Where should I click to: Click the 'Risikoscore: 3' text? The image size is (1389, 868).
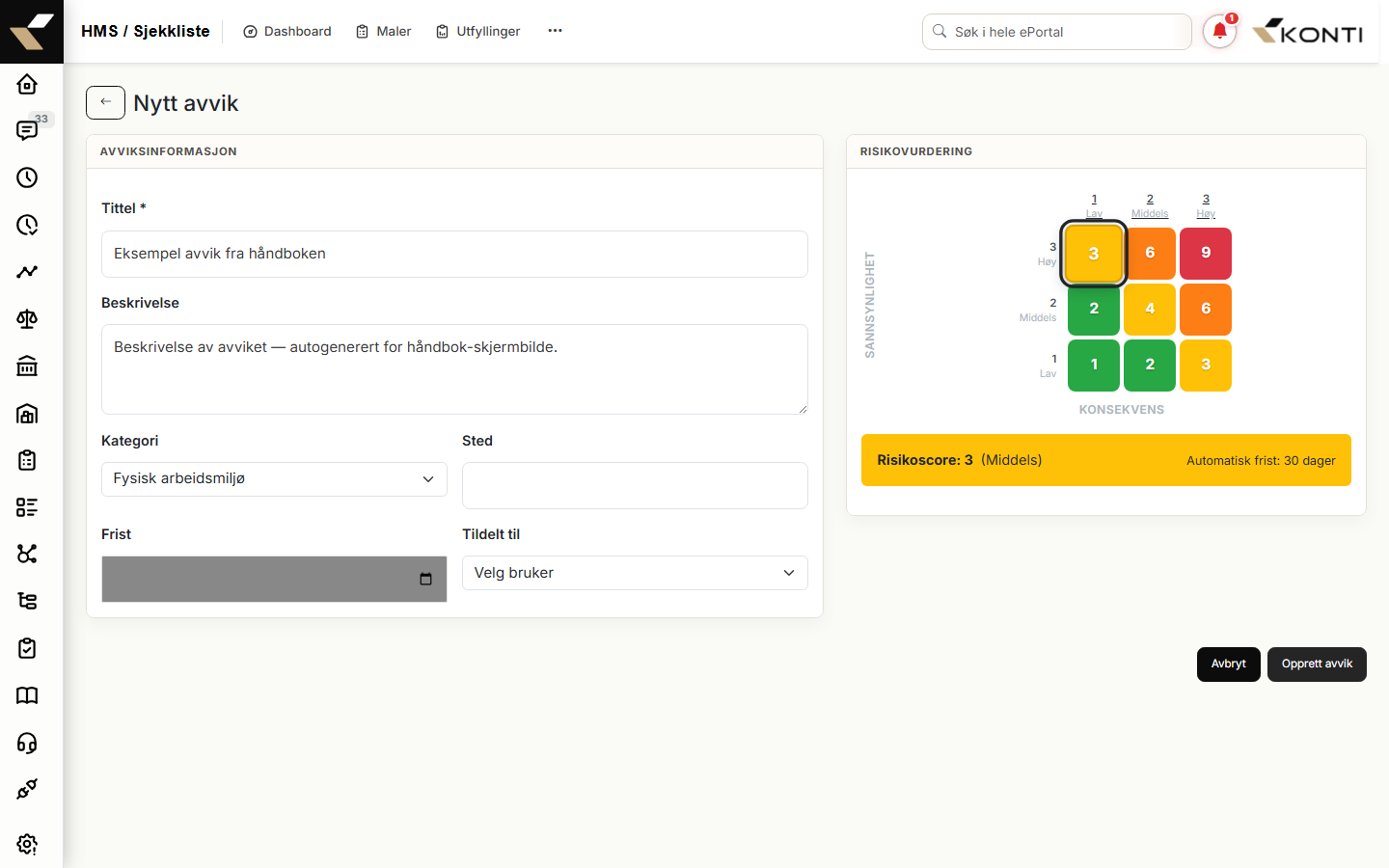point(924,460)
